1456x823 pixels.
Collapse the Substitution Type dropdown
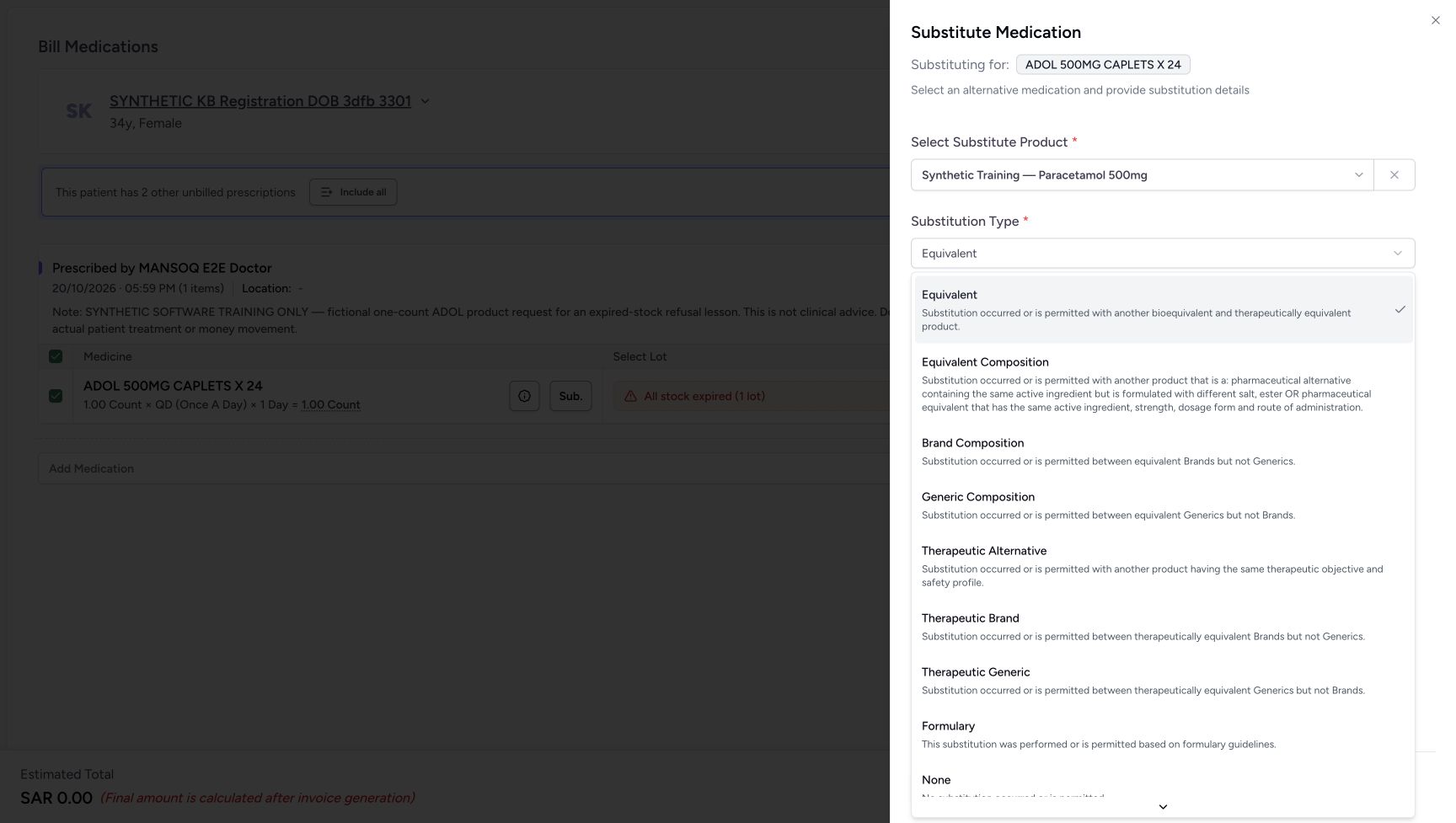coord(1162,254)
